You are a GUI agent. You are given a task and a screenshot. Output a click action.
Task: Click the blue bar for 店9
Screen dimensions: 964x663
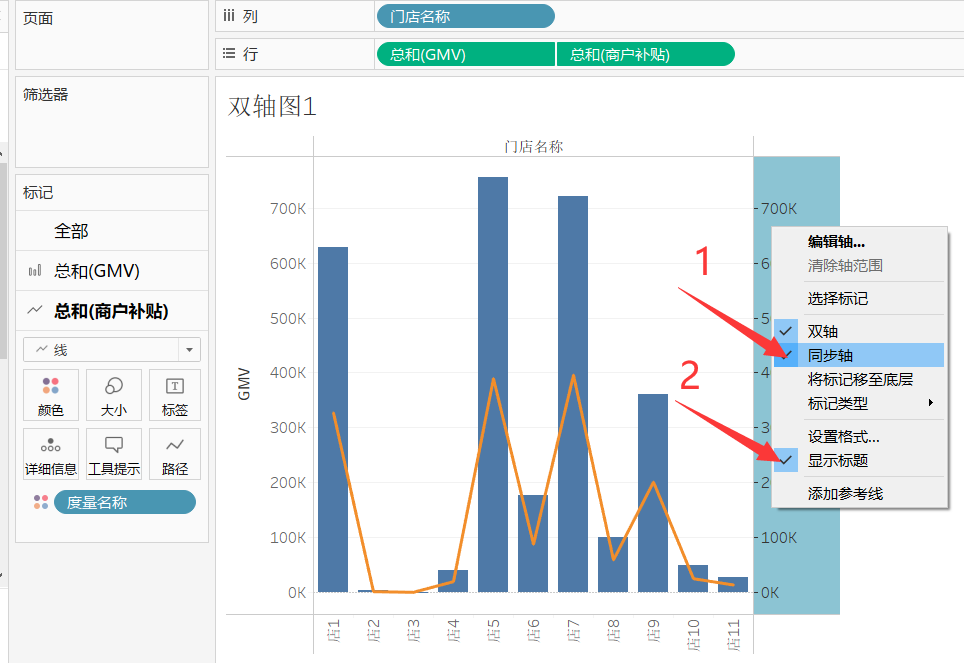[653, 493]
